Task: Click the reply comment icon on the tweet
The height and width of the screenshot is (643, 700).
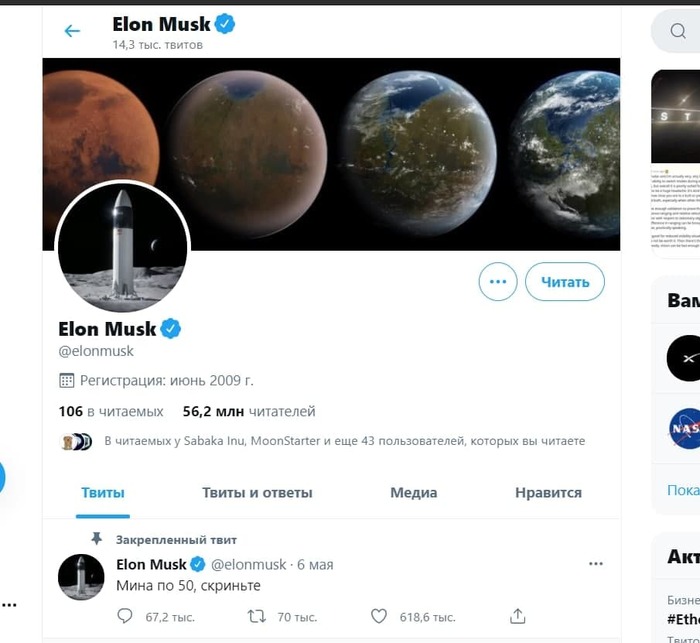Action: pos(125,616)
